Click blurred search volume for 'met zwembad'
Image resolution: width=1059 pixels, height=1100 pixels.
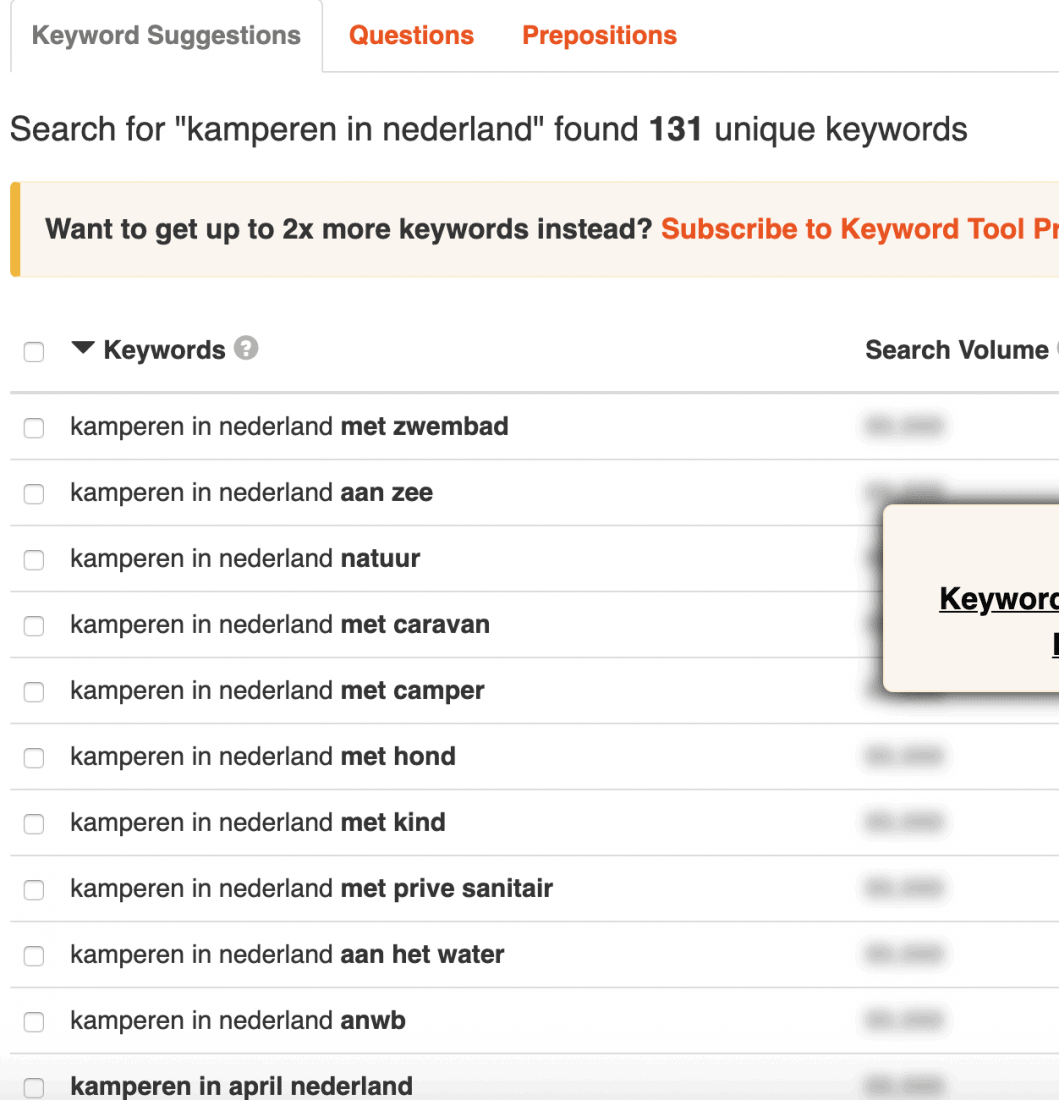coord(903,425)
